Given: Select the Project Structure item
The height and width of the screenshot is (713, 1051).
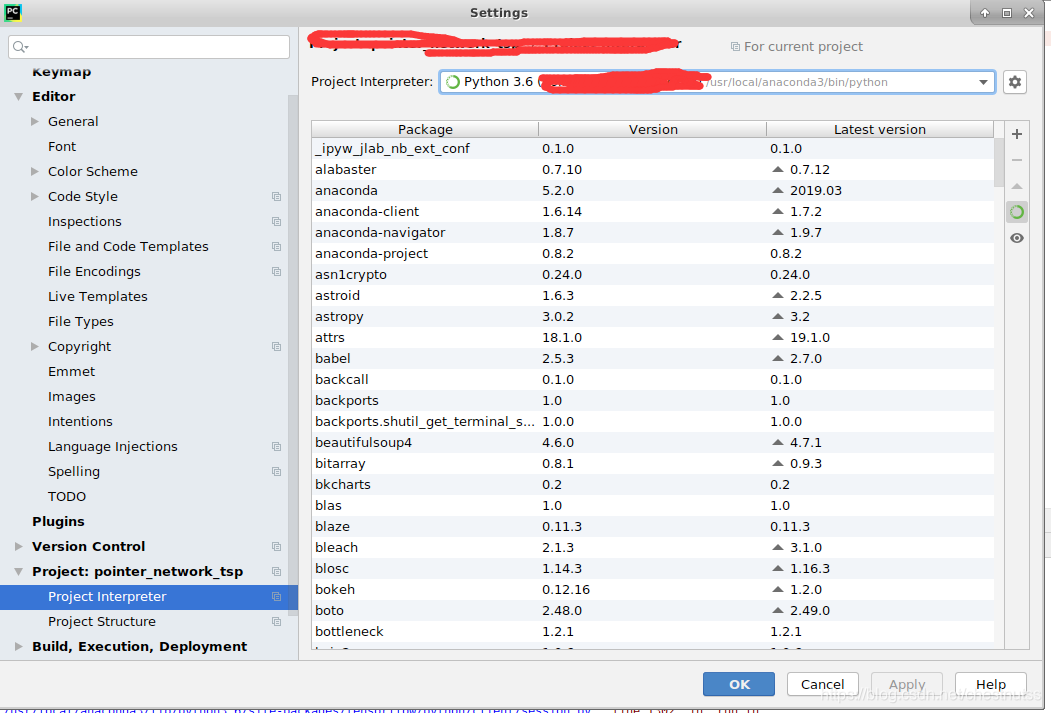Looking at the screenshot, I should [x=102, y=622].
